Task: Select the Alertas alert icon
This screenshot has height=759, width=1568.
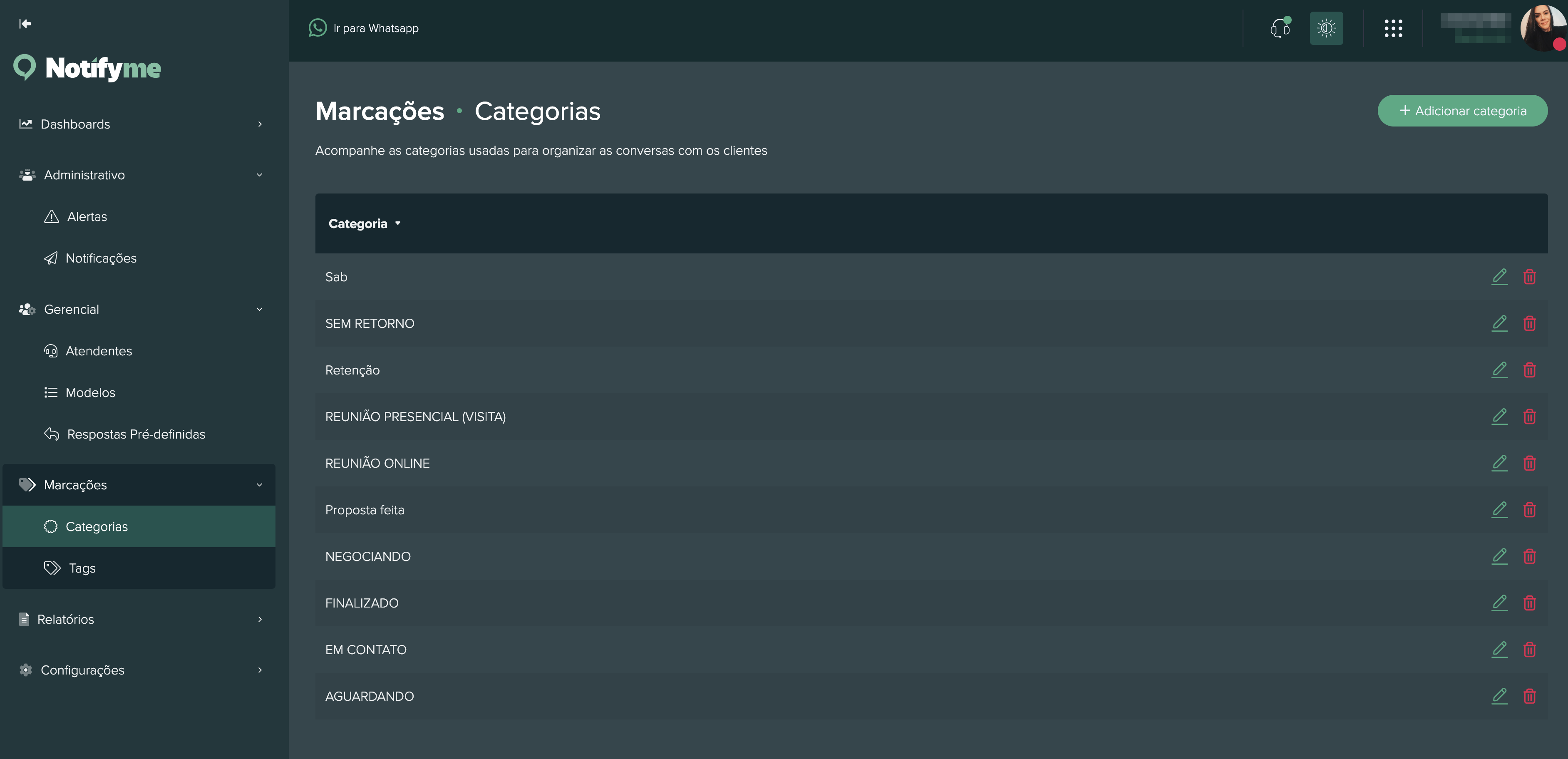Action: tap(51, 216)
